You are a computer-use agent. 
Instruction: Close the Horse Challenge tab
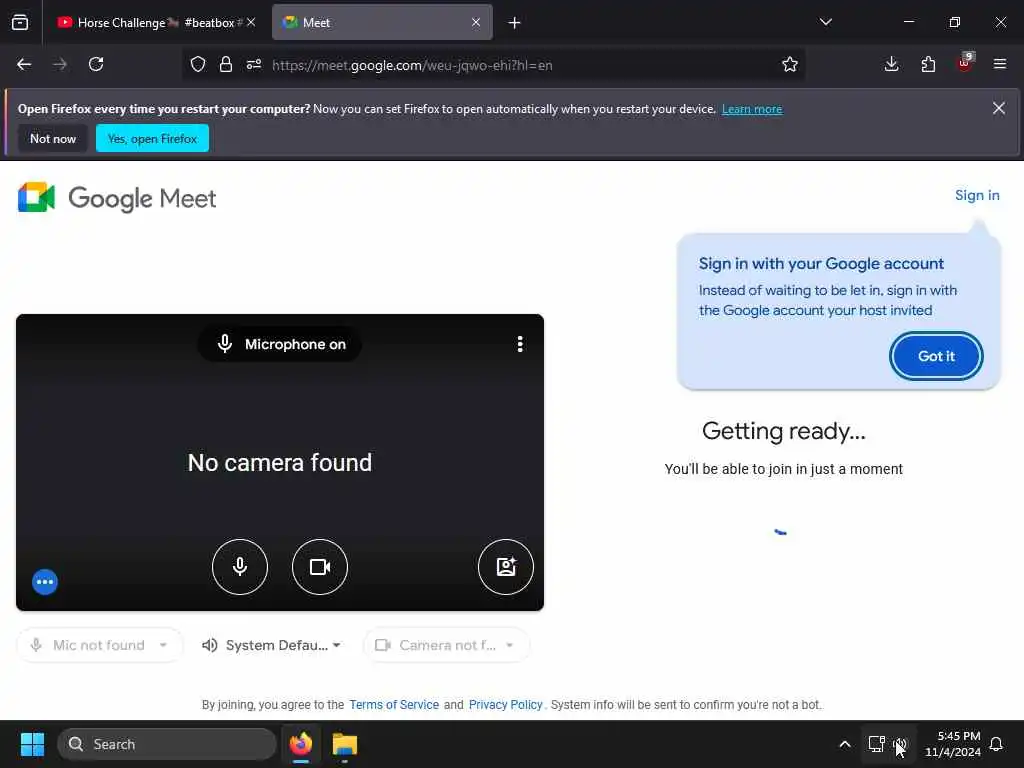(x=251, y=22)
